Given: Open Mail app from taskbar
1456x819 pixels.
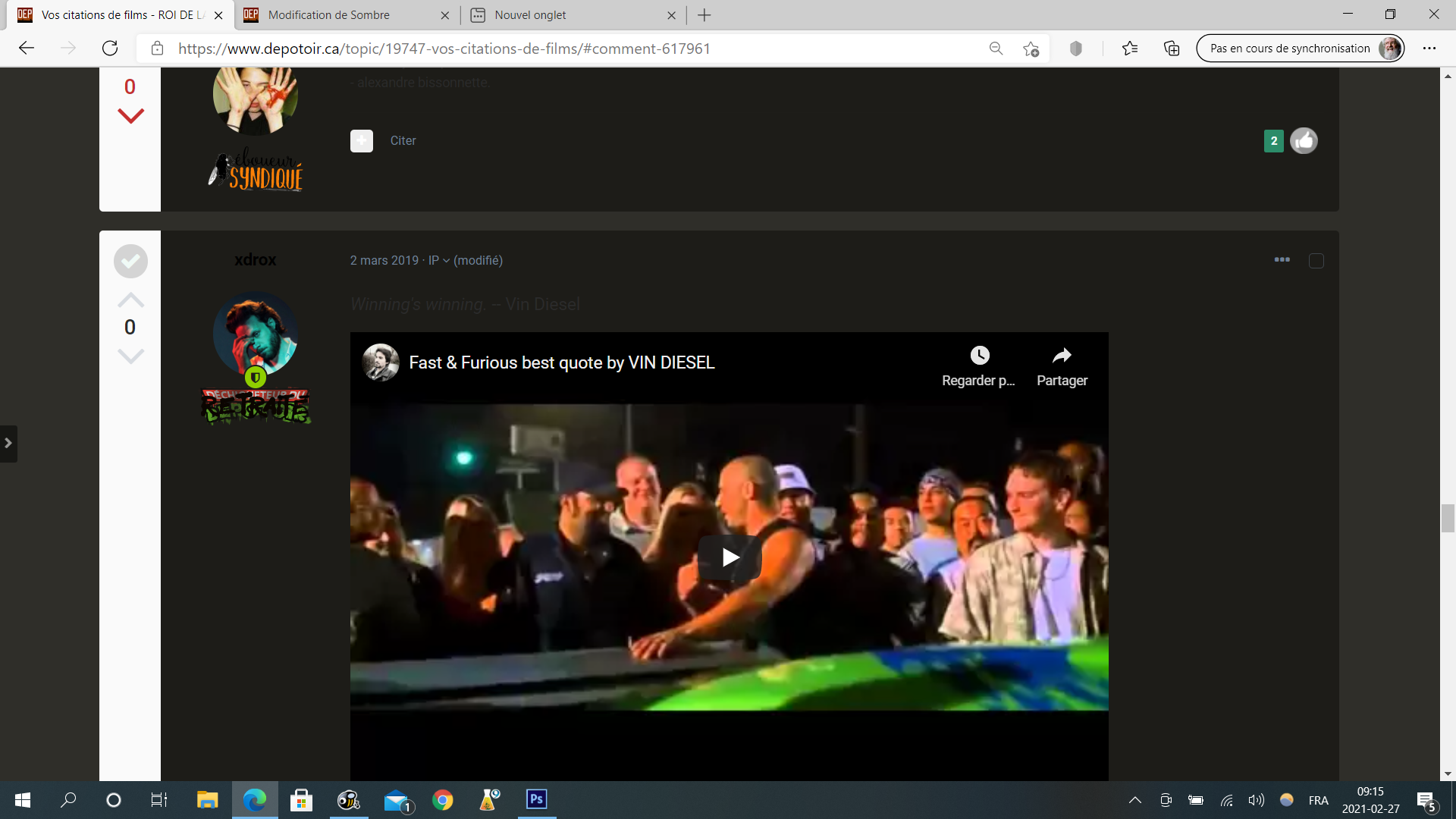Looking at the screenshot, I should point(397,800).
